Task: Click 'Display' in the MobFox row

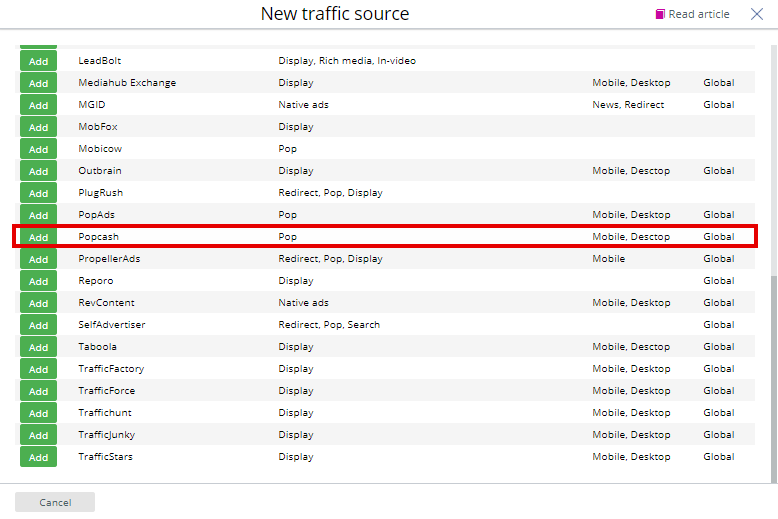Action: (296, 127)
